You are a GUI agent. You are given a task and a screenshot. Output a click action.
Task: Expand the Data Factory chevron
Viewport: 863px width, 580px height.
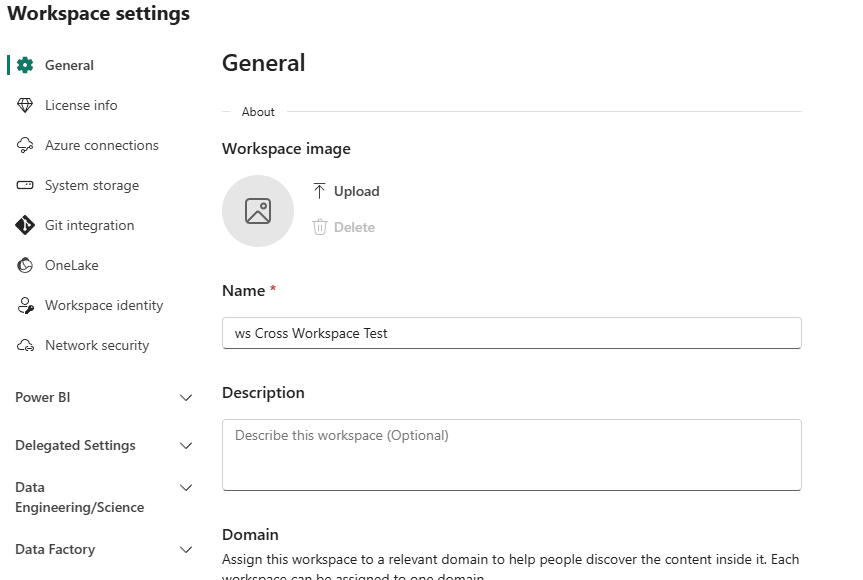[186, 550]
